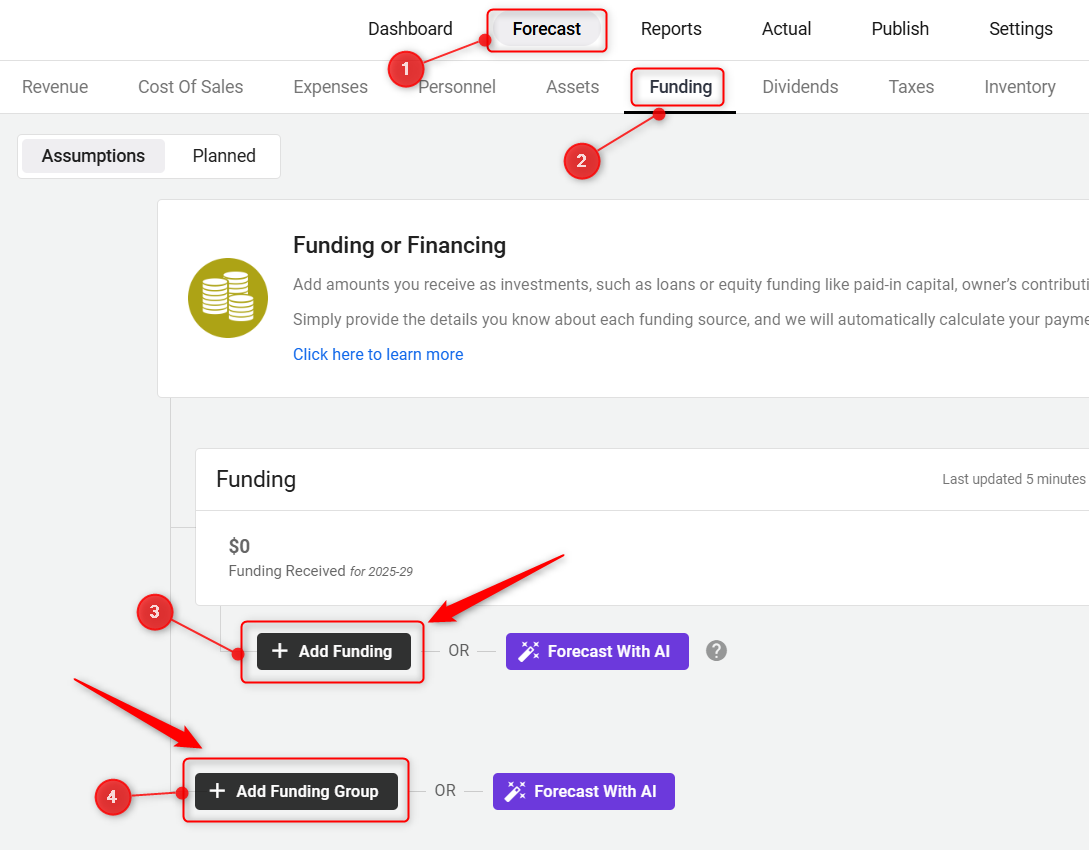1089x850 pixels.
Task: Click the gray help question mark icon
Action: point(716,651)
